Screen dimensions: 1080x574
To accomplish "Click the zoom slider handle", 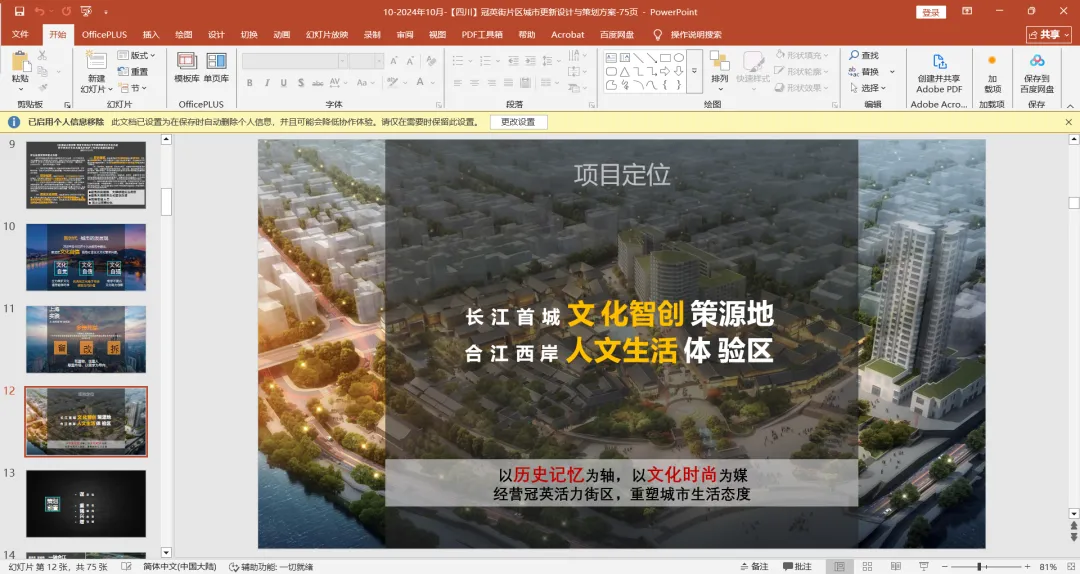I will 979,566.
